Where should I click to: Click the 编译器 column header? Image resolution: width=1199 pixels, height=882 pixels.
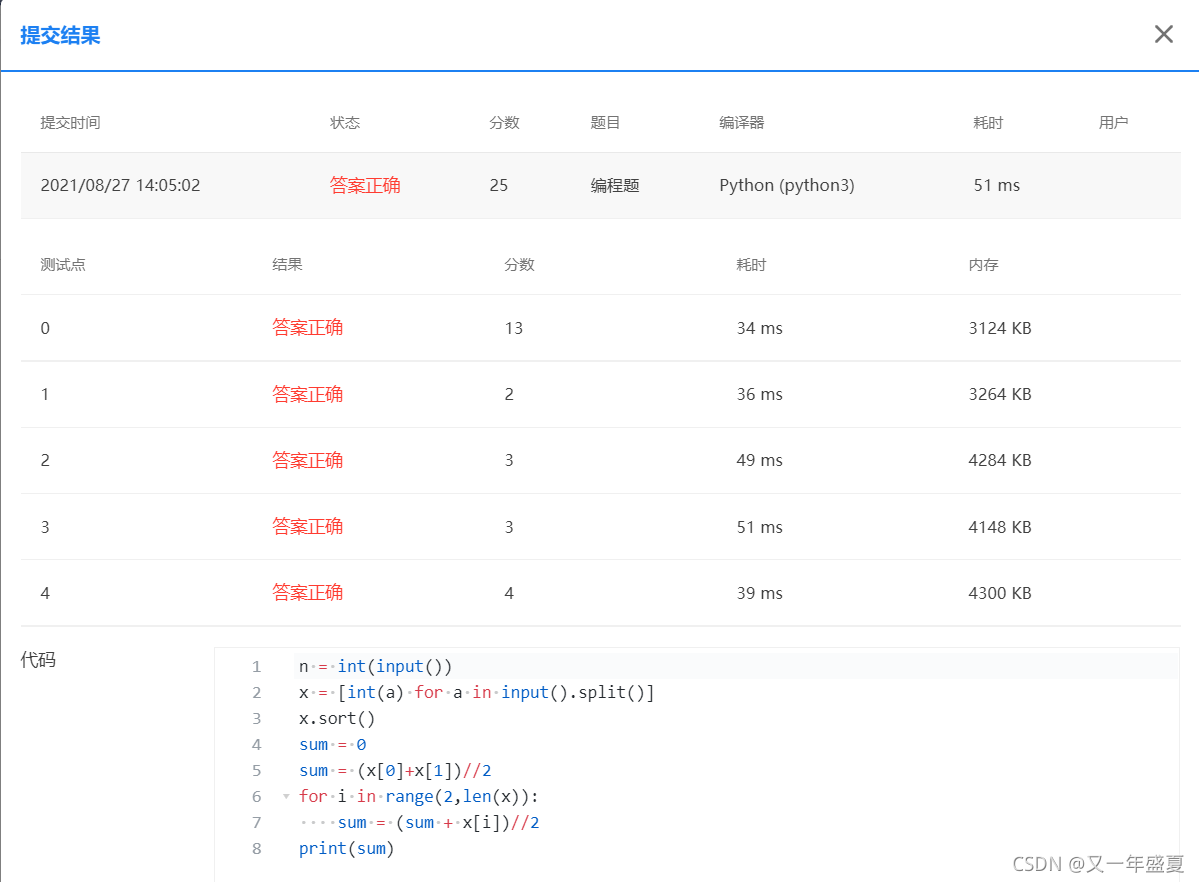point(739,122)
